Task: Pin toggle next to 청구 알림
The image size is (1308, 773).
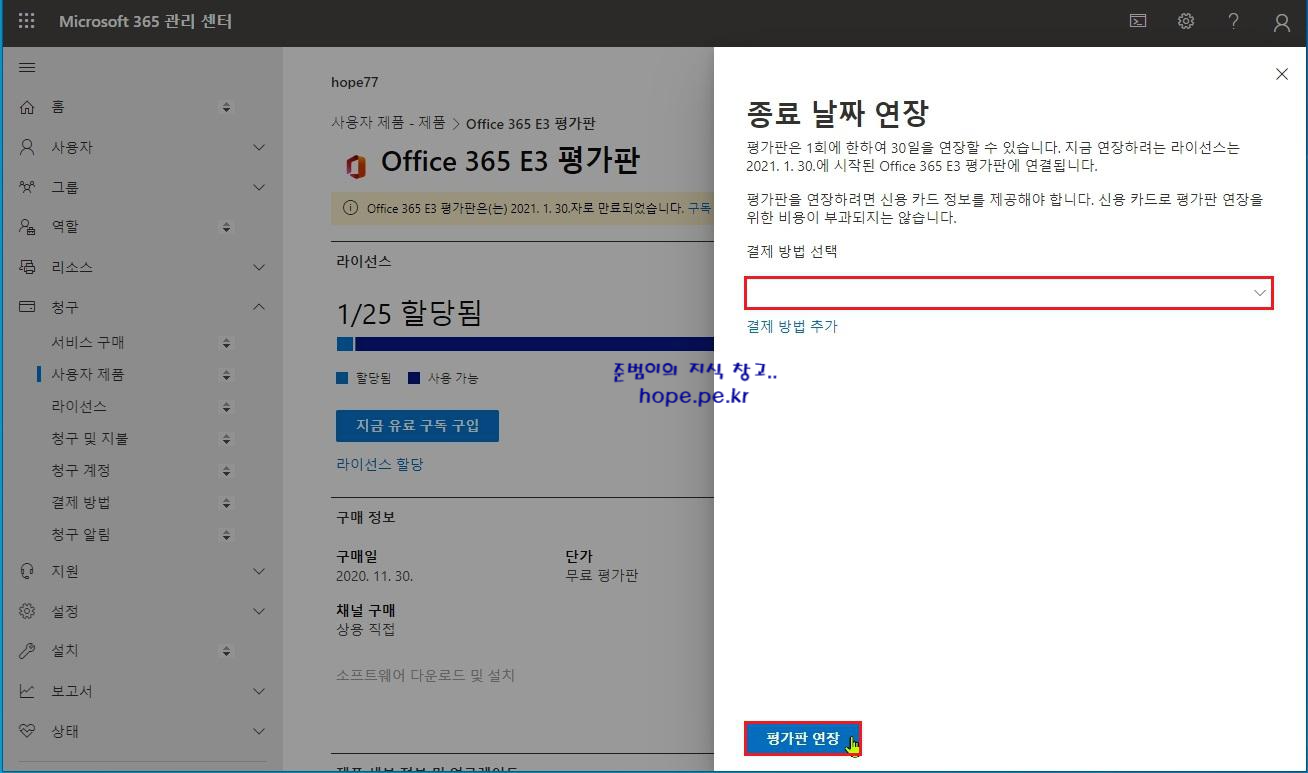Action: [x=226, y=535]
